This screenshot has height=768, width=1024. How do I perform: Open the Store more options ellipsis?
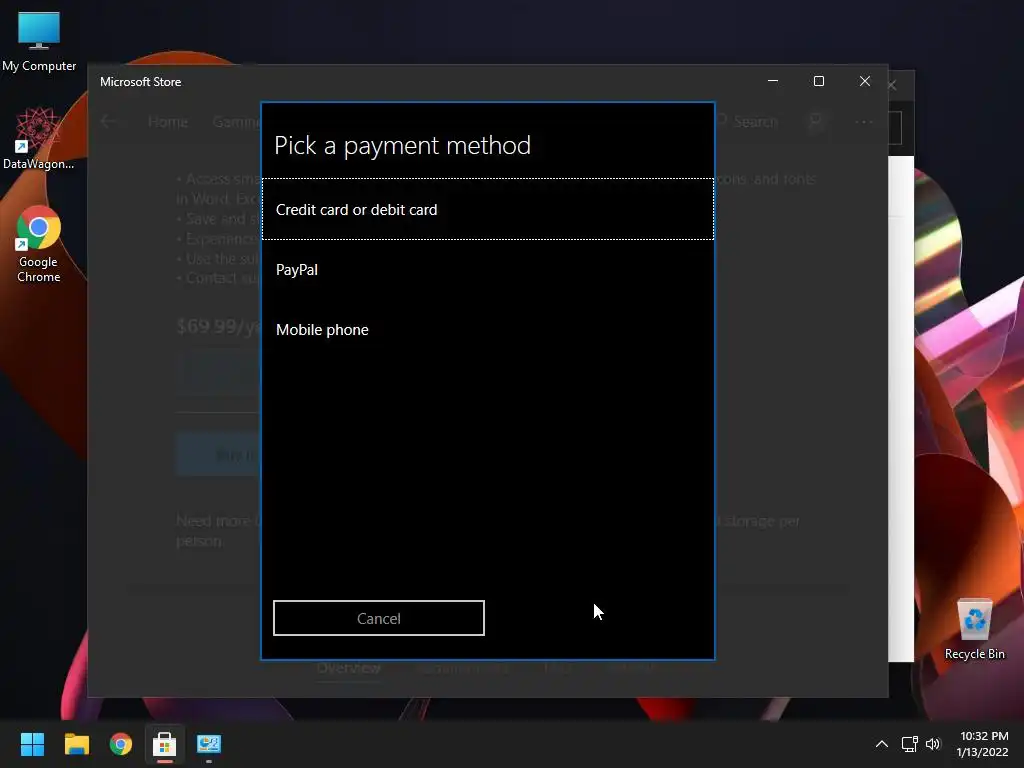pyautogui.click(x=864, y=121)
